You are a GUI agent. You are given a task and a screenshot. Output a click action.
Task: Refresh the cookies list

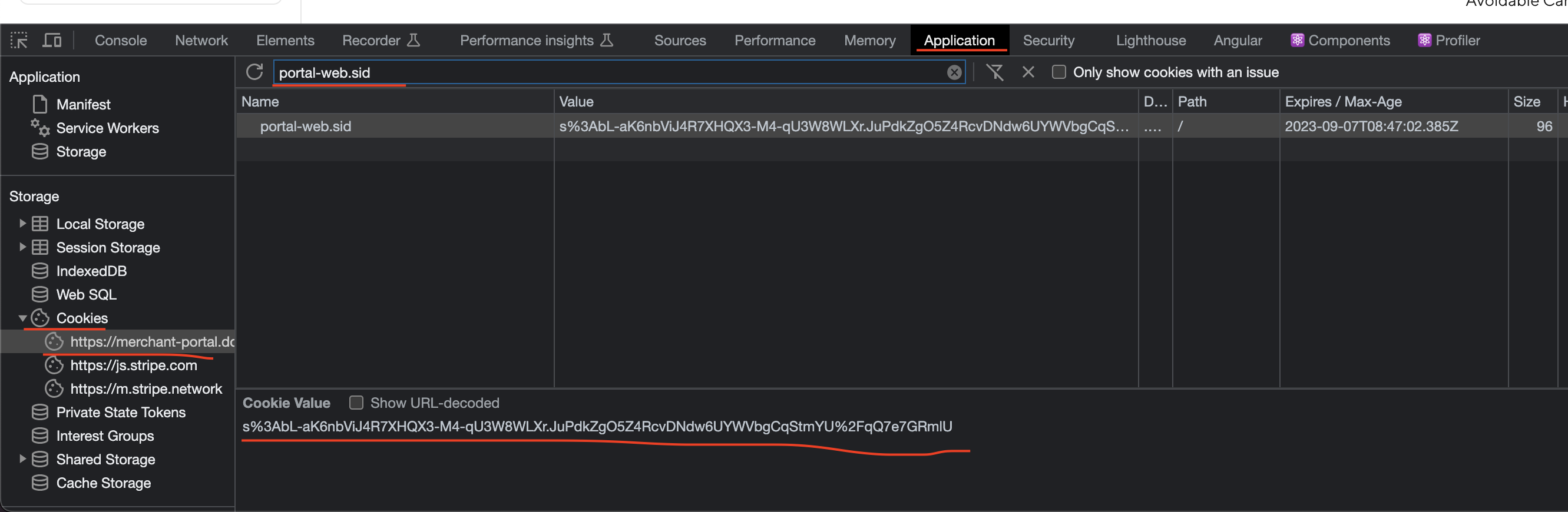254,72
